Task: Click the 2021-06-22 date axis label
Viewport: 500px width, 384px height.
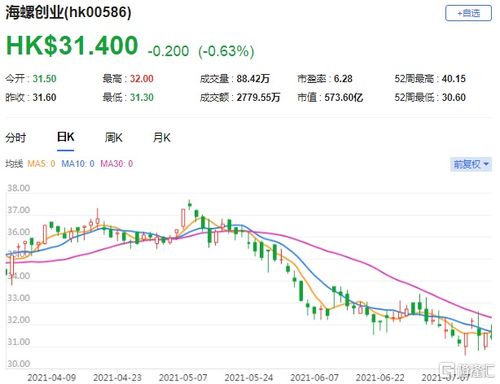Action: pos(380,378)
